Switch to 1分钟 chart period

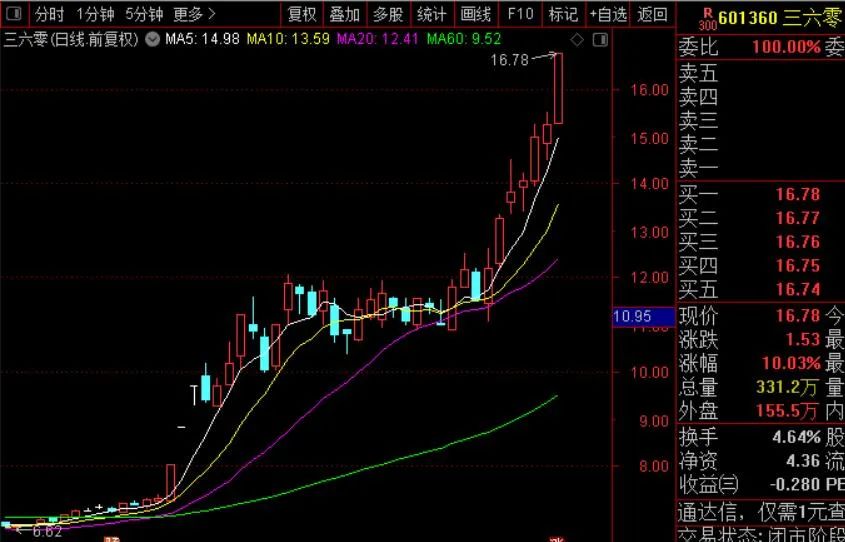(x=95, y=14)
